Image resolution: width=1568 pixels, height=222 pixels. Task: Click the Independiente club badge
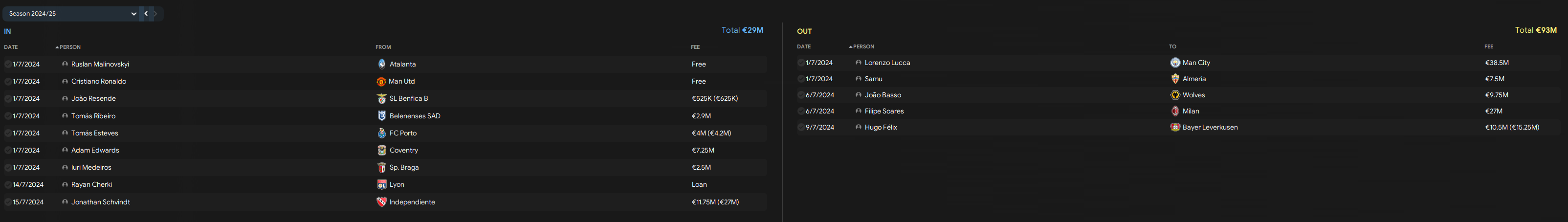382,202
